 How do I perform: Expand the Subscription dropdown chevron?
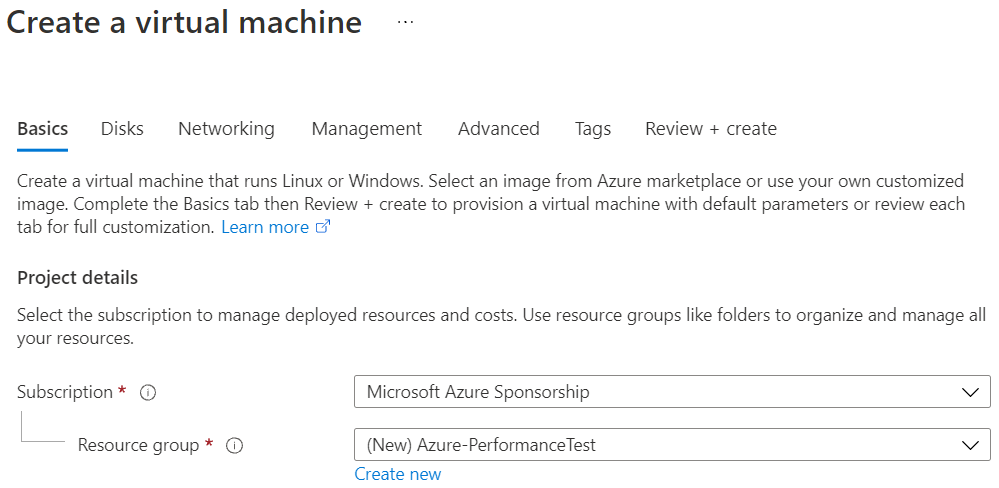click(969, 392)
